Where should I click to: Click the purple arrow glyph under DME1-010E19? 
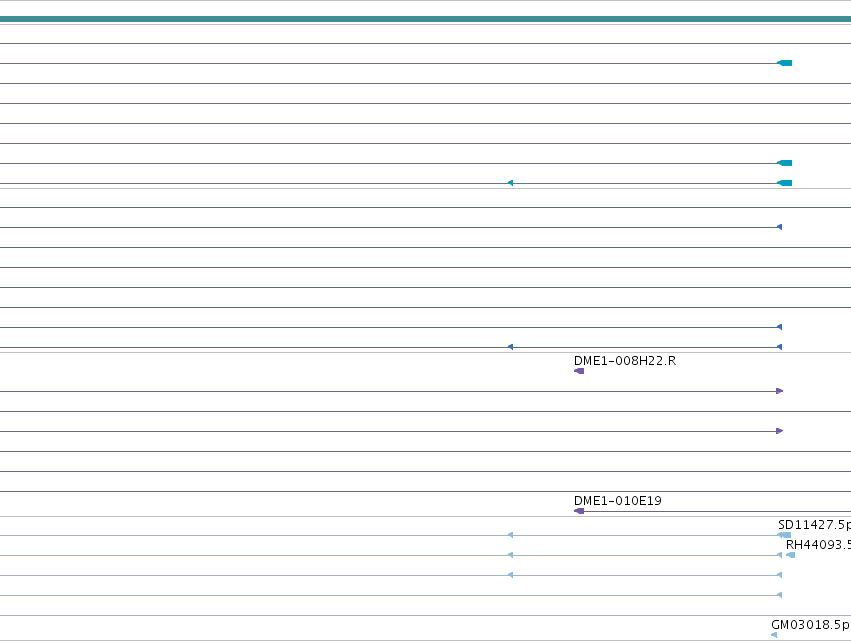579,511
